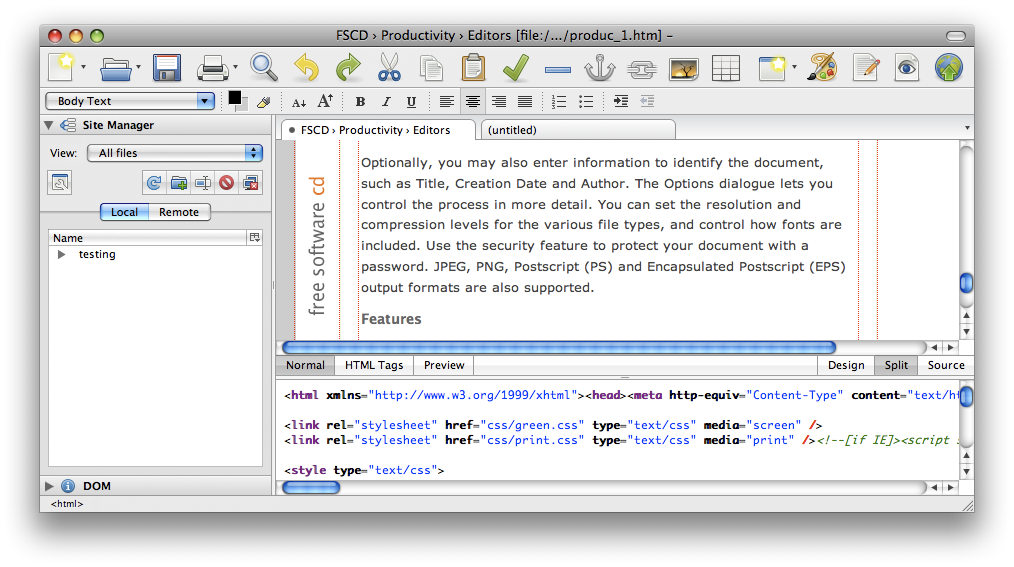Viewport: 1014px width, 567px height.
Task: Insert a table with the grid icon
Action: pyautogui.click(x=726, y=69)
